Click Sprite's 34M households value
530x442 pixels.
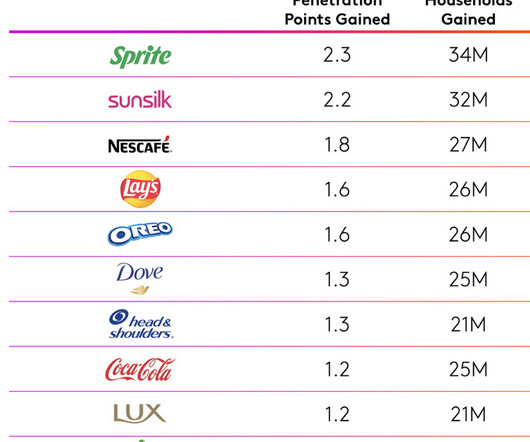pos(468,55)
